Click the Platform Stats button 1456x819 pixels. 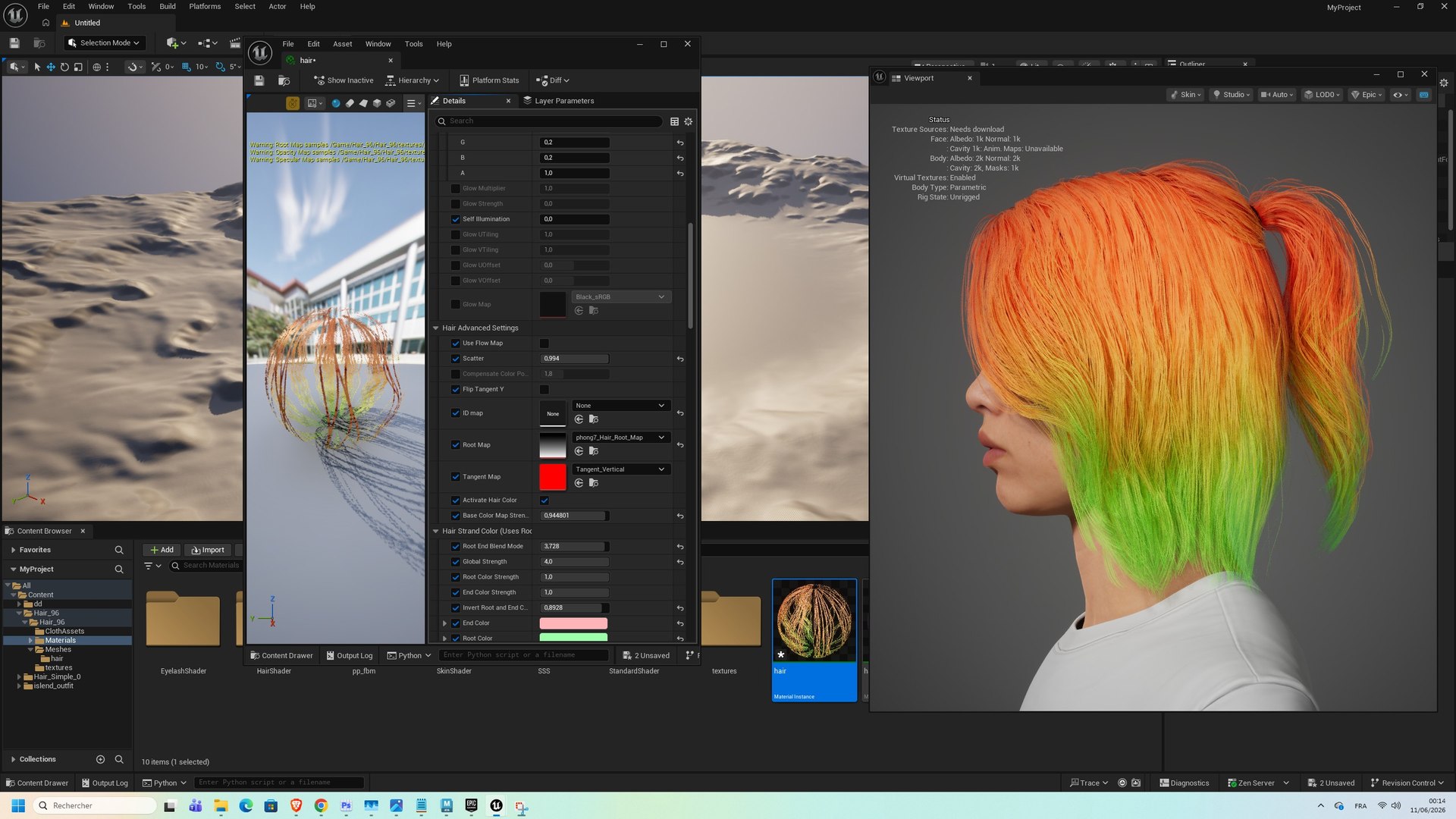coord(489,80)
